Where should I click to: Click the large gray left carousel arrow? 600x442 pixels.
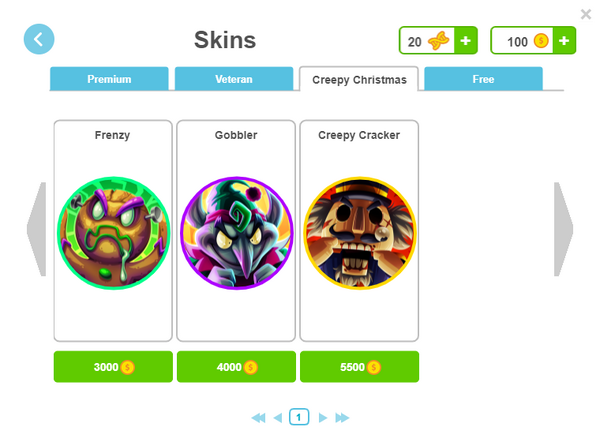click(37, 229)
